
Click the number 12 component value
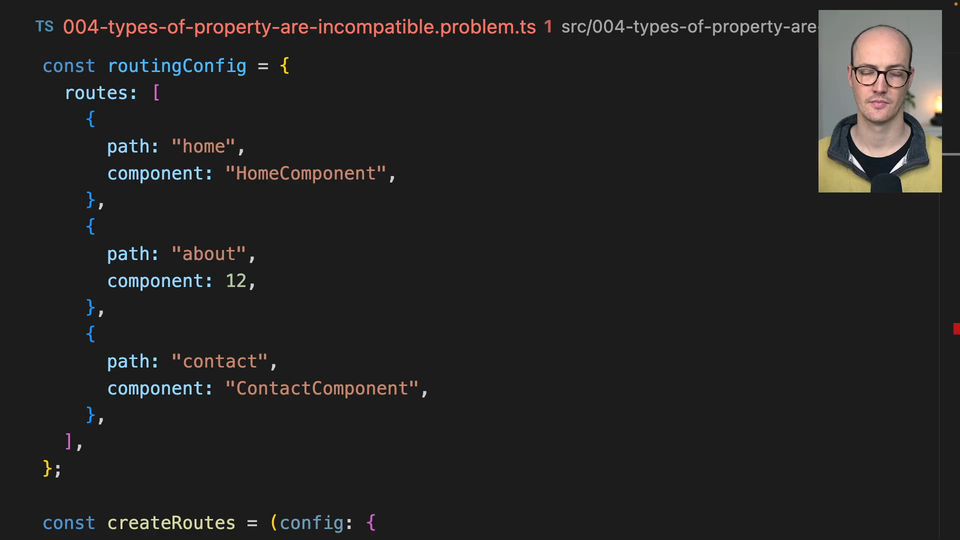pos(235,281)
